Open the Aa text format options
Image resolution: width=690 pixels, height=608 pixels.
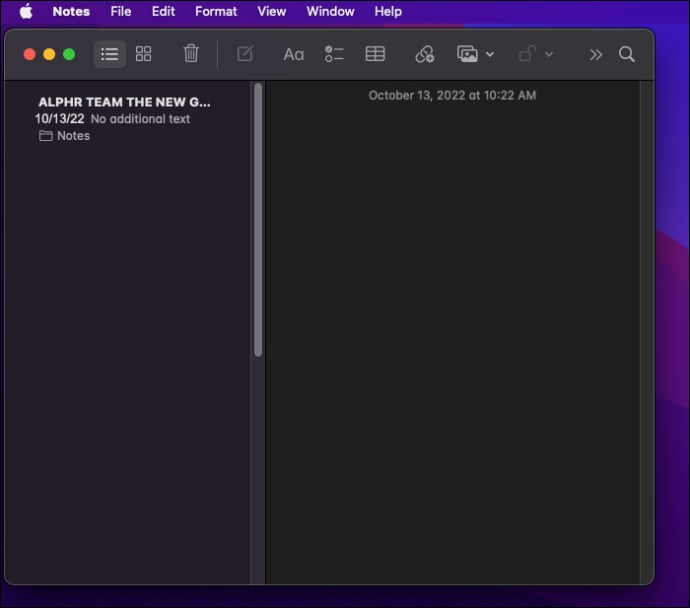294,55
